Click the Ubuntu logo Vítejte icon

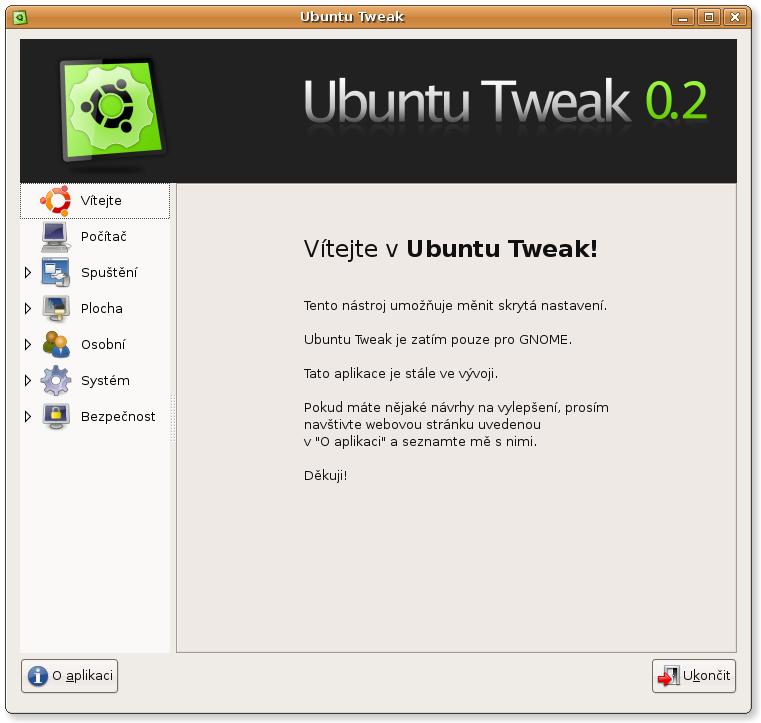56,200
